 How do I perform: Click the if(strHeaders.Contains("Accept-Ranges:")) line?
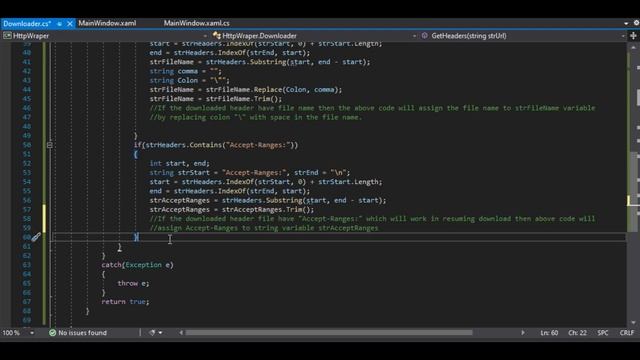216,145
